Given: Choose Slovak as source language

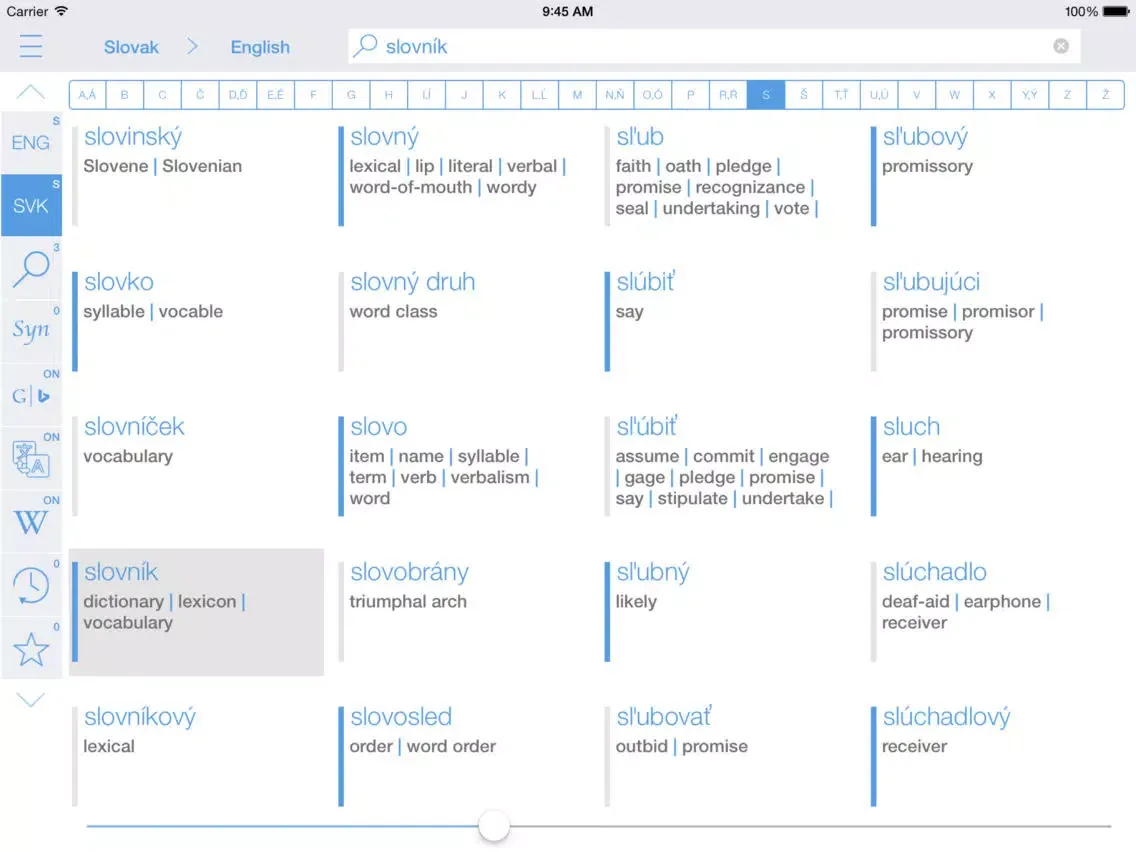Looking at the screenshot, I should click(x=131, y=47).
